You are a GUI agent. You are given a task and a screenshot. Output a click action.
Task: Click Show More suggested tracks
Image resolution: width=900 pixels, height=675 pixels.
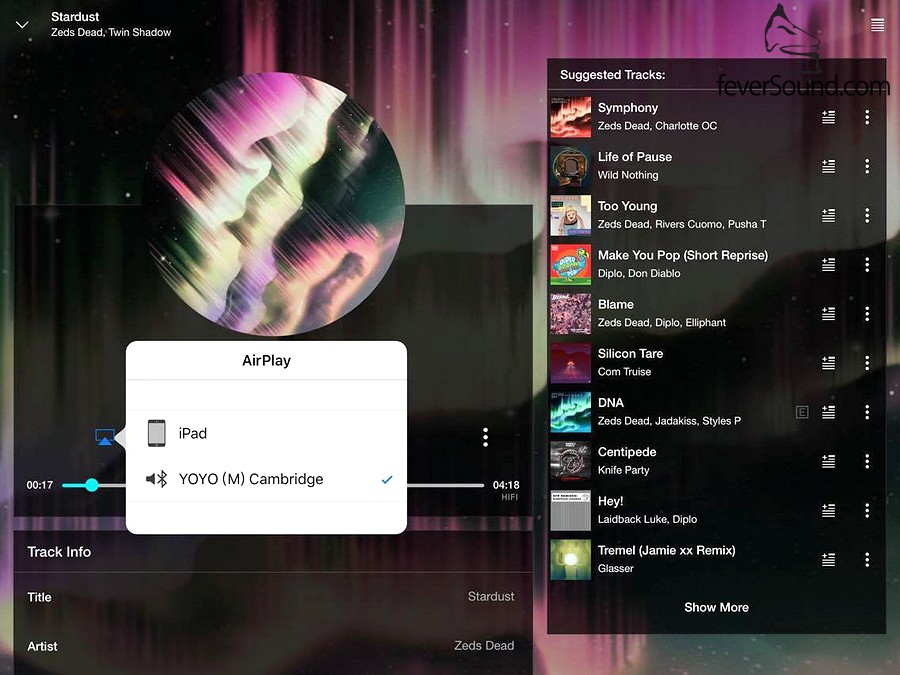716,607
